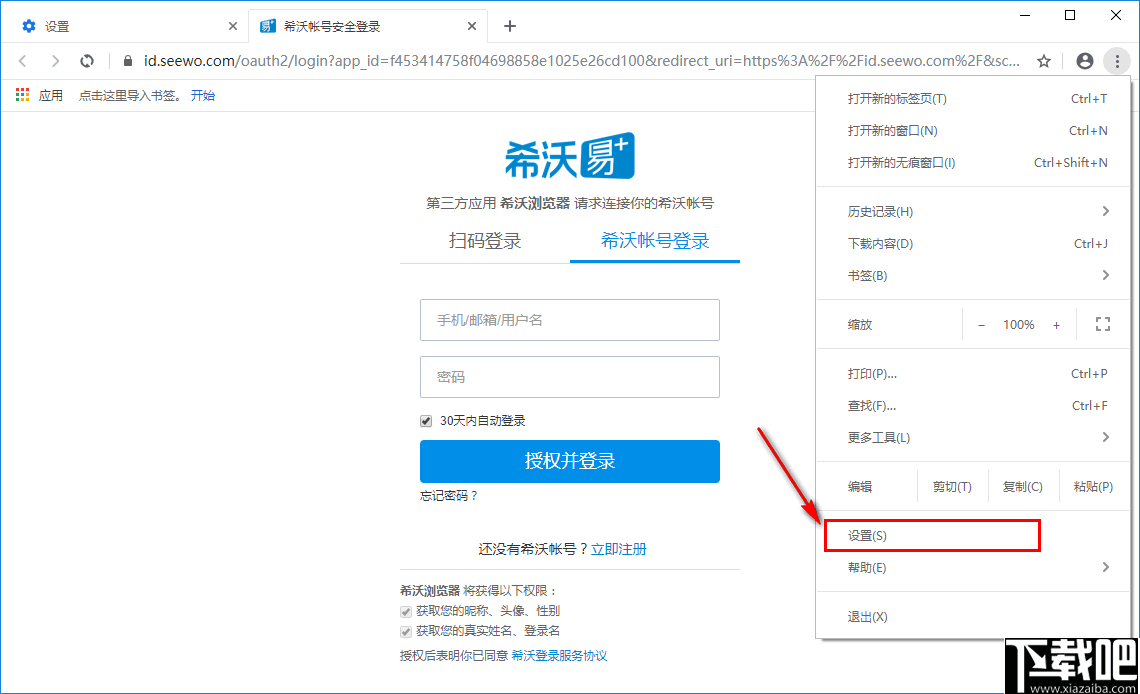The width and height of the screenshot is (1140, 694).
Task: Open the Apps grid icon in bookmarks bar
Action: click(23, 95)
